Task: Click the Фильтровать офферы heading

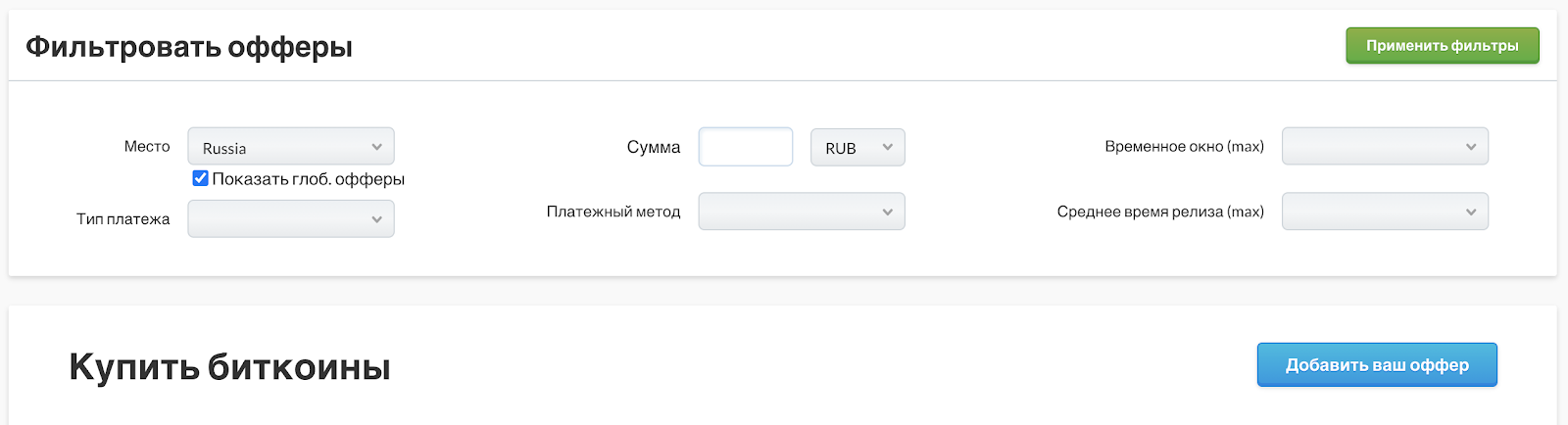Action: (189, 47)
